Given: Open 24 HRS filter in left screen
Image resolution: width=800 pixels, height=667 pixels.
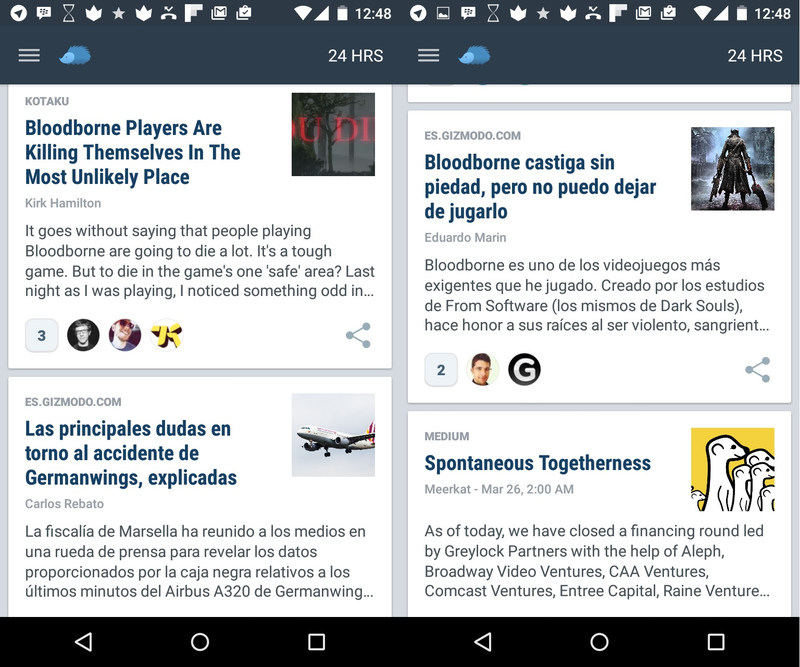Looking at the screenshot, I should coord(356,56).
